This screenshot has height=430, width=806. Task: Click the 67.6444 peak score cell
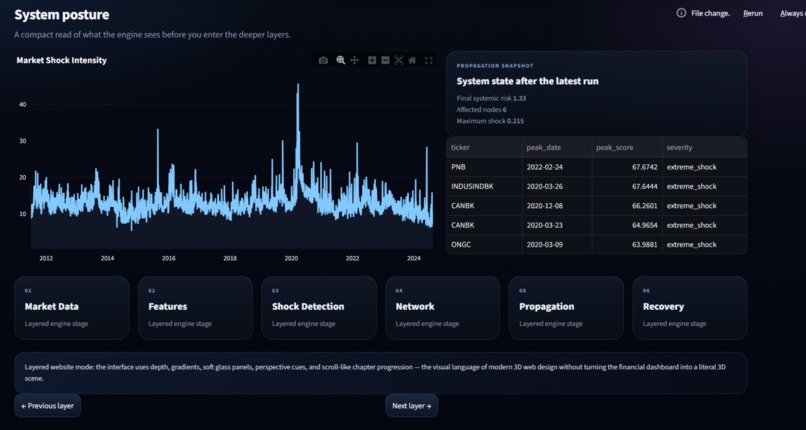point(627,186)
